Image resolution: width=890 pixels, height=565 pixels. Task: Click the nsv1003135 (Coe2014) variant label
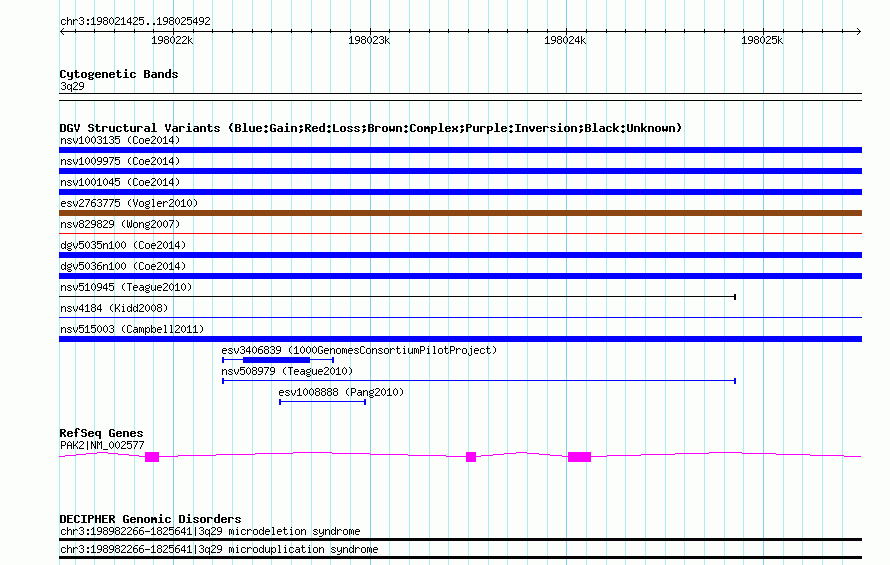120,140
